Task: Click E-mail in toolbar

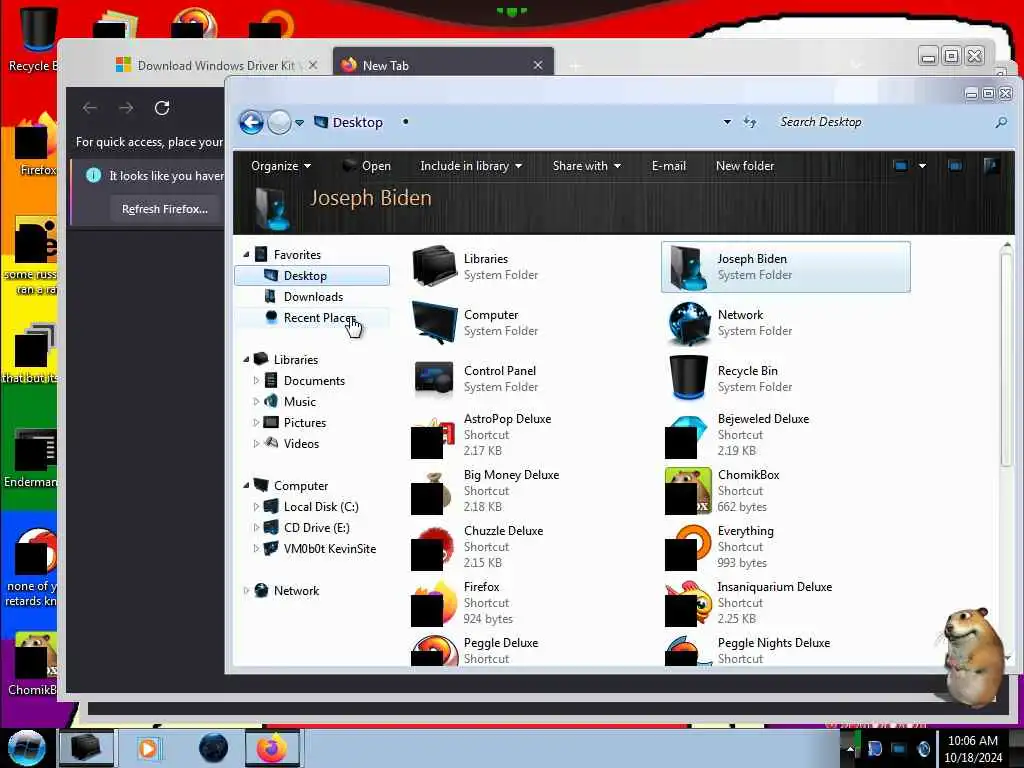Action: click(x=669, y=166)
